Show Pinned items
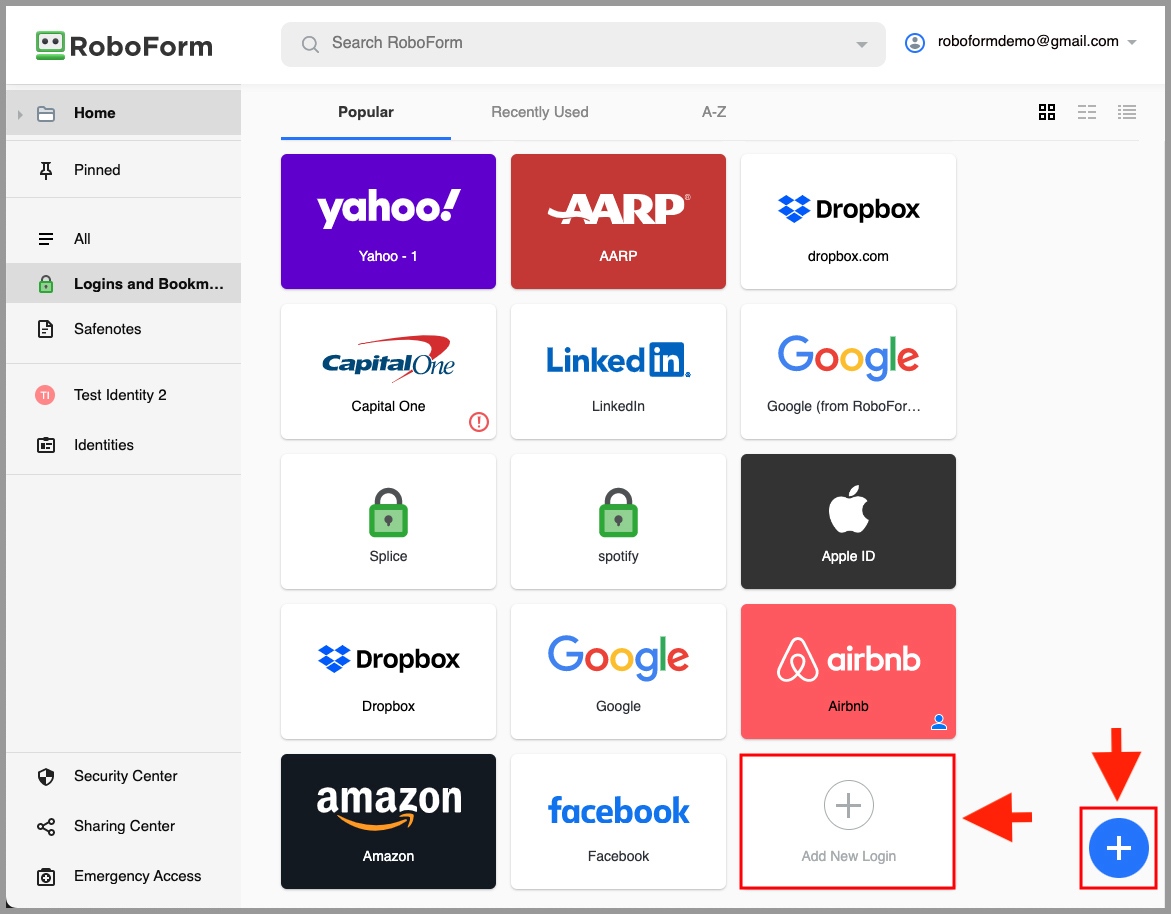This screenshot has height=914, width=1171. (97, 169)
